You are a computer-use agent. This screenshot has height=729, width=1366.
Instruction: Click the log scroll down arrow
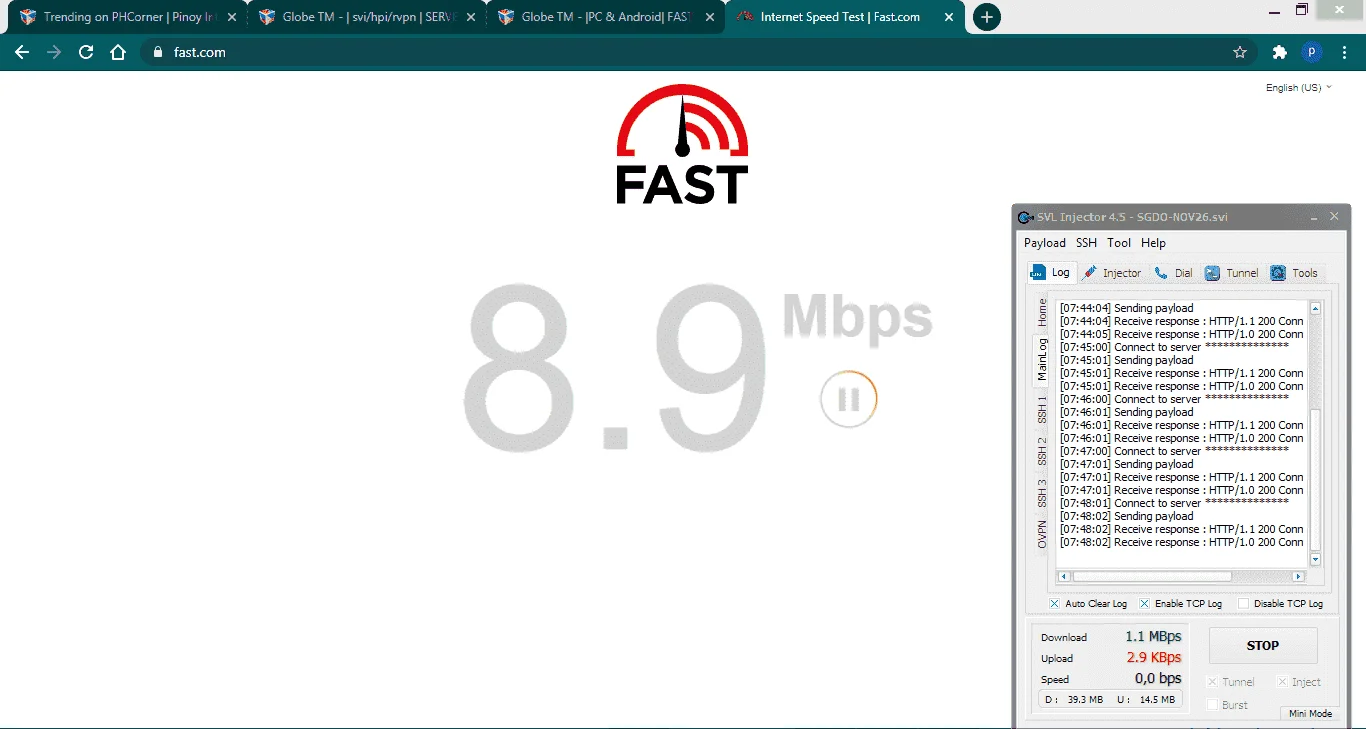click(x=1315, y=560)
